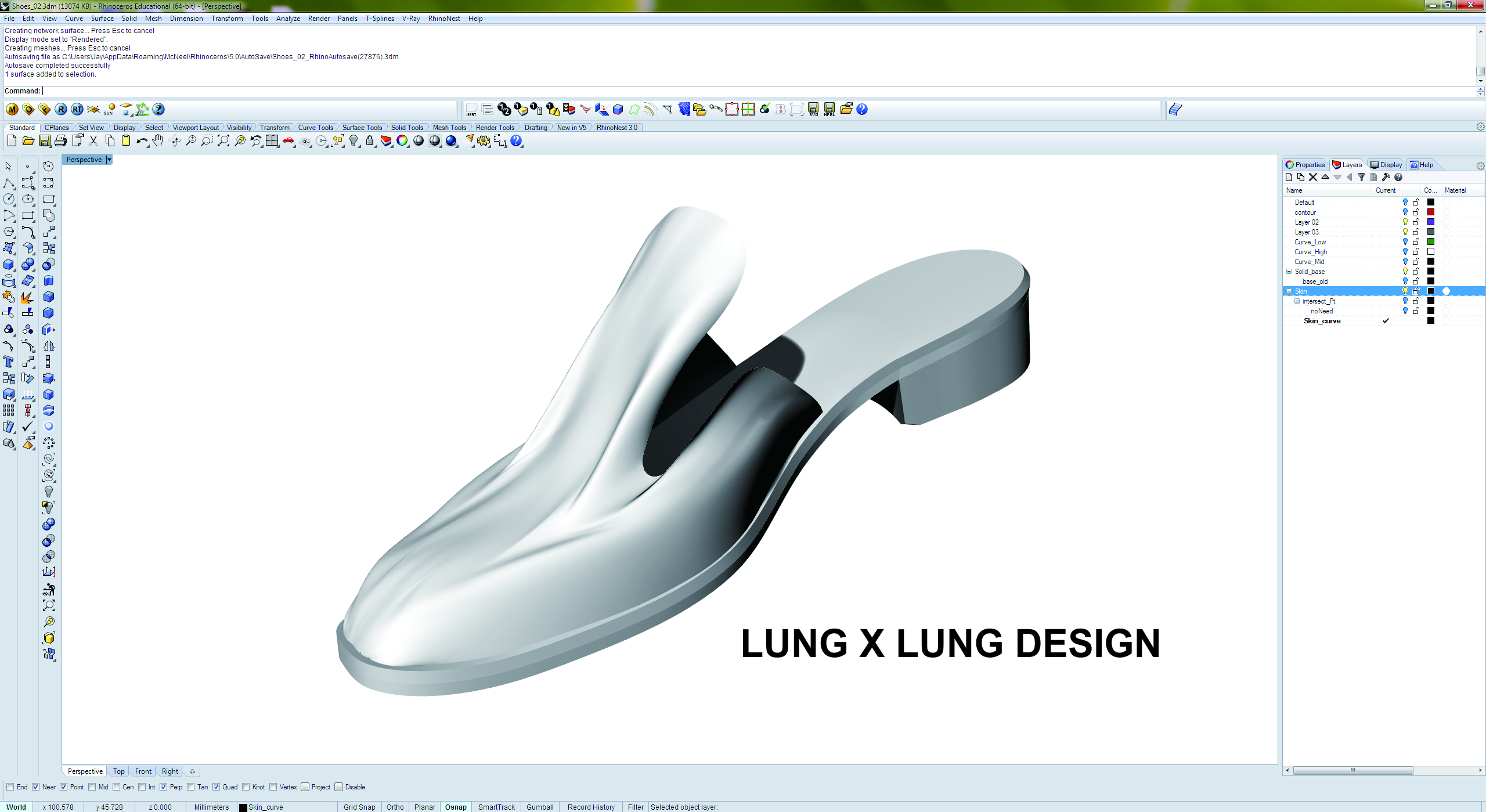
Task: Toggle Osnap in status bar
Action: coord(456,807)
